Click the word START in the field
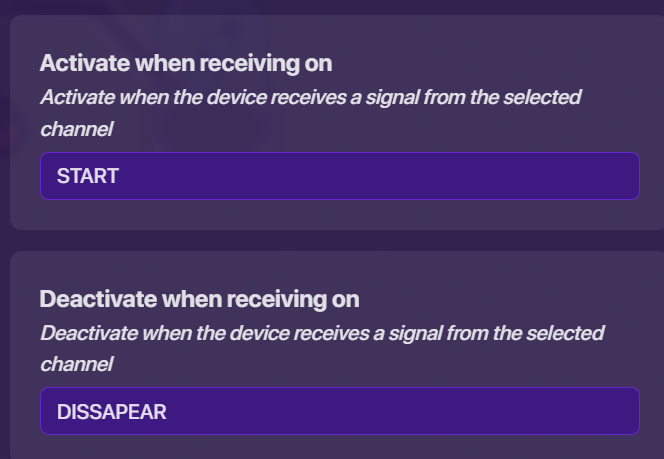 coord(88,176)
